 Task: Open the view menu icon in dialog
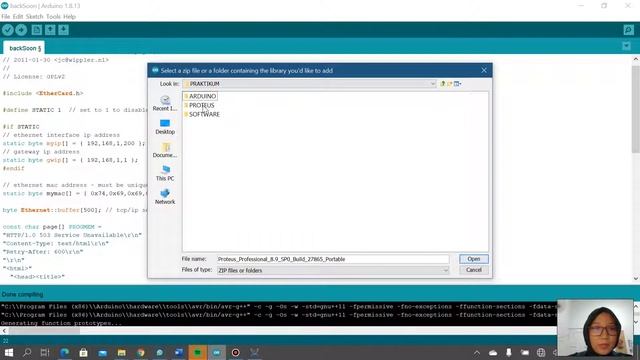[458, 84]
